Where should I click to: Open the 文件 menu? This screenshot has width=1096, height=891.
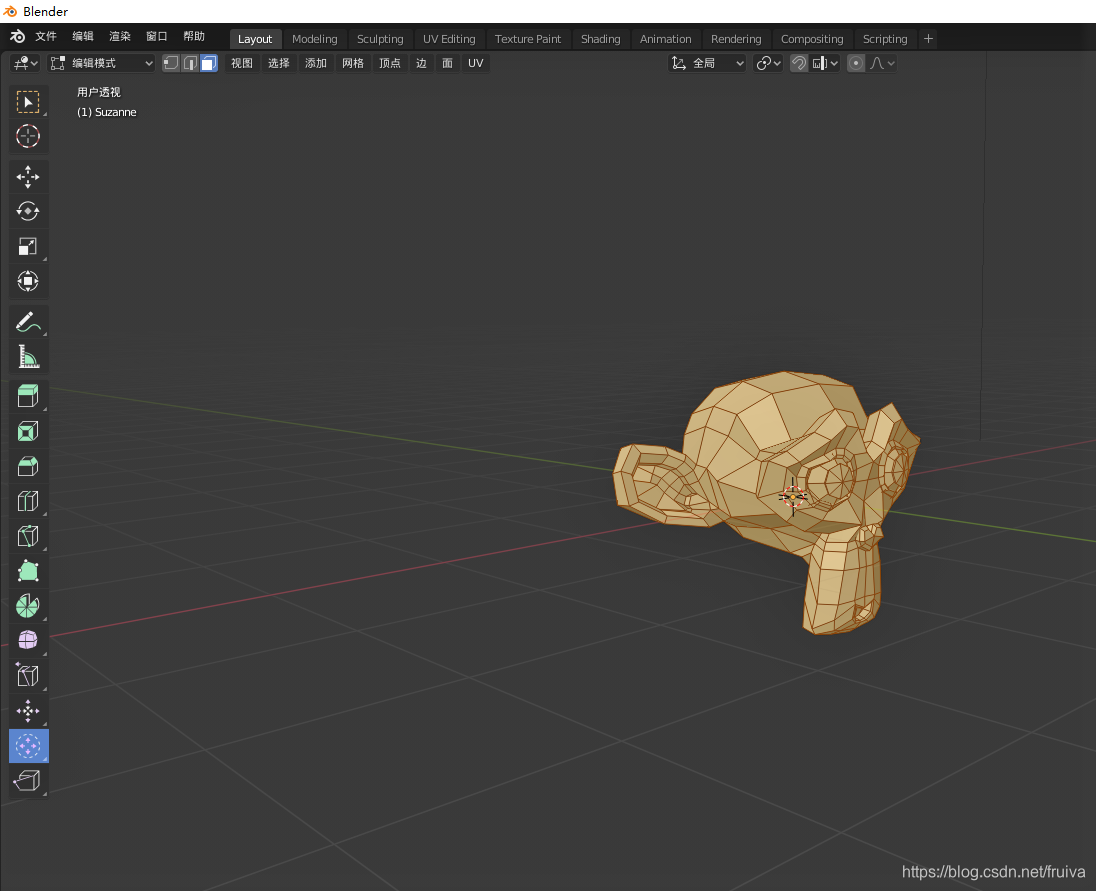click(45, 36)
